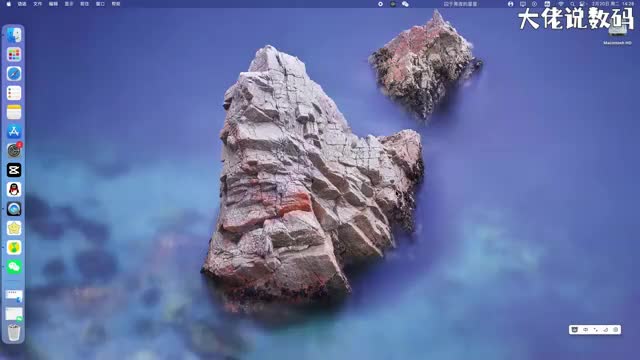Open Spotlight search magnifier in menu bar
The width and height of the screenshot is (640, 360).
point(572,4)
